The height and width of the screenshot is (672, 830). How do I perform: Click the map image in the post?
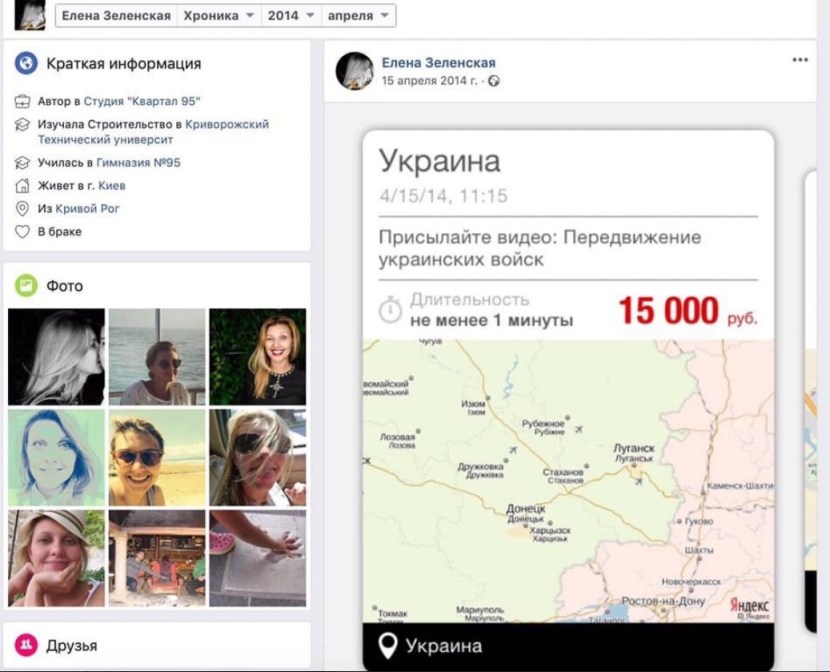568,480
